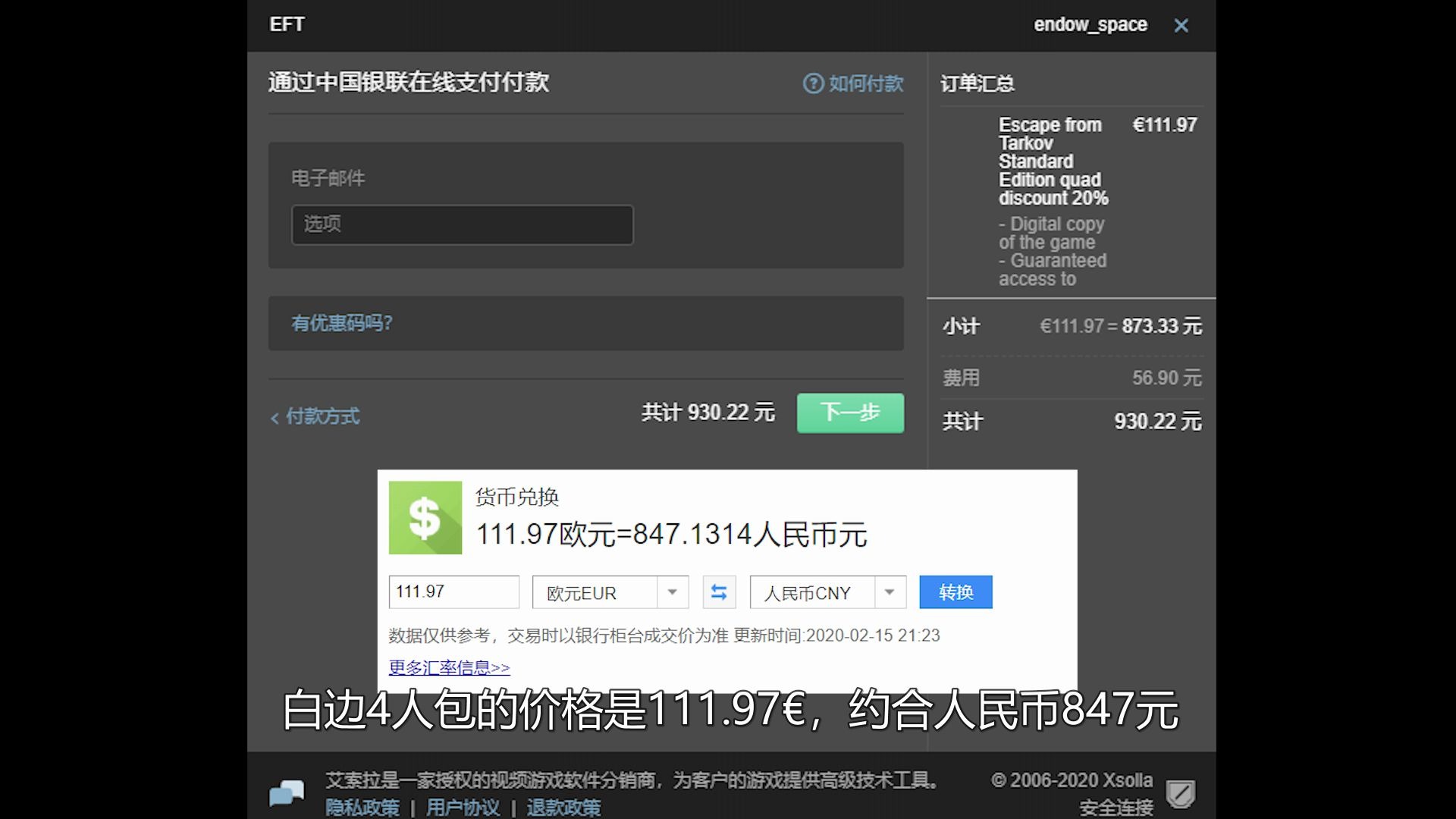Screen dimensions: 1456x819
Task: Edit the 111.97 amount field
Action: (x=453, y=592)
